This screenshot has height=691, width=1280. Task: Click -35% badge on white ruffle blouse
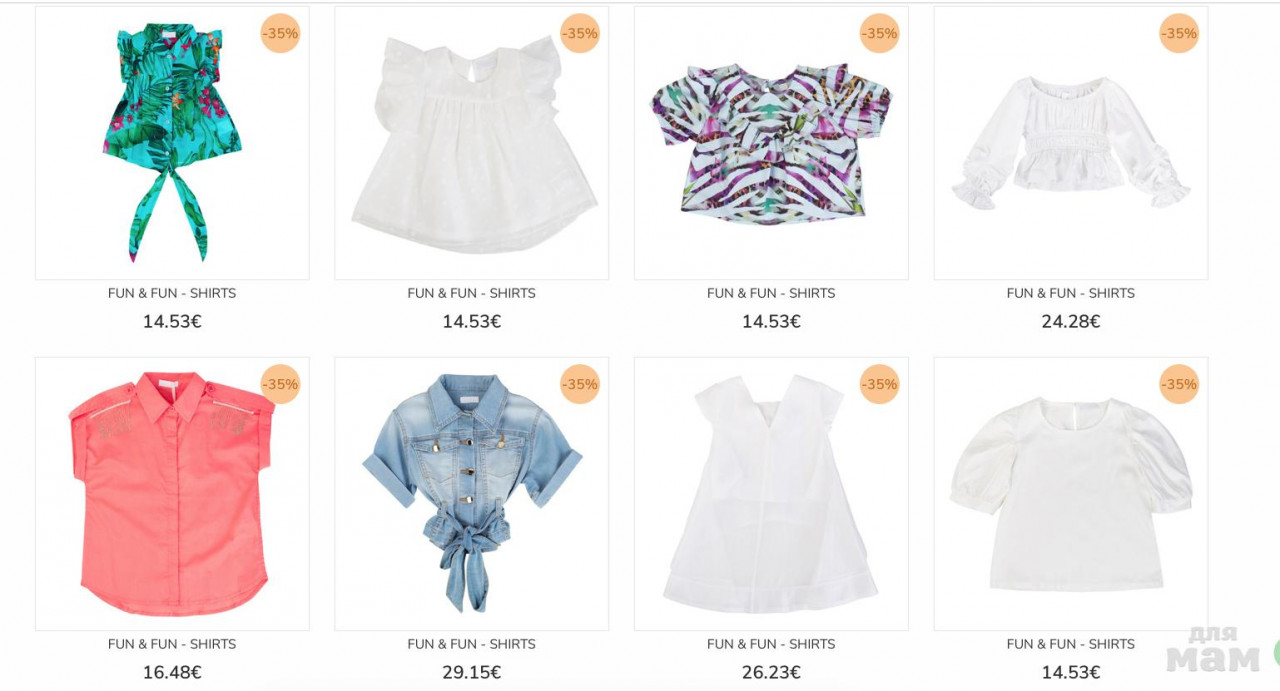[x=580, y=33]
